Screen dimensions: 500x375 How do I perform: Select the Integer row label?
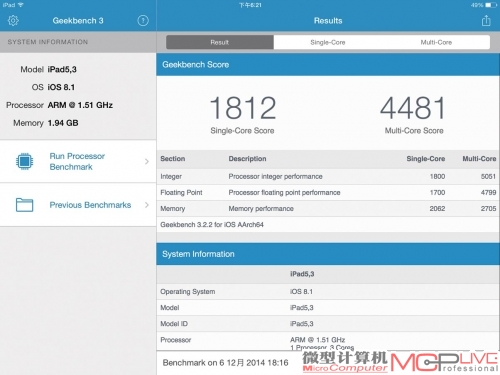point(171,176)
